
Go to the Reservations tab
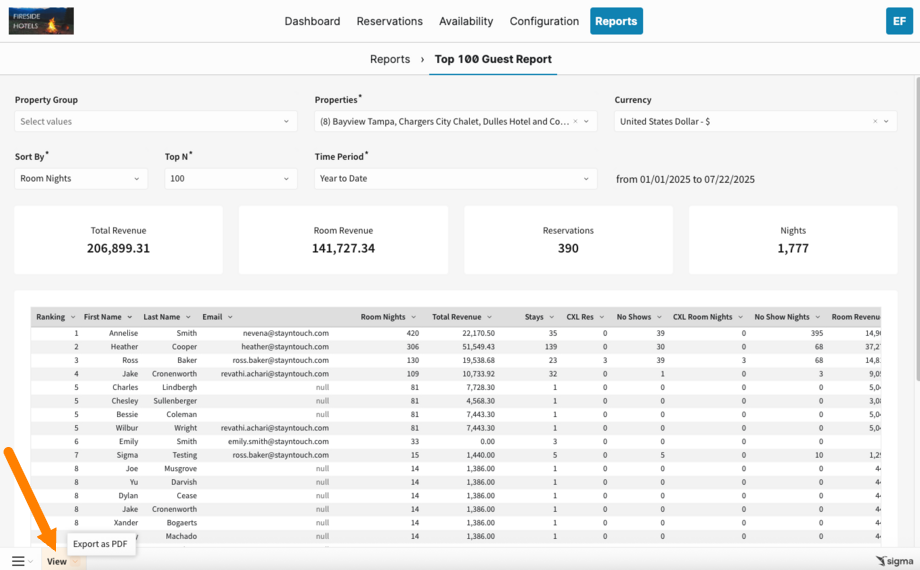[390, 21]
